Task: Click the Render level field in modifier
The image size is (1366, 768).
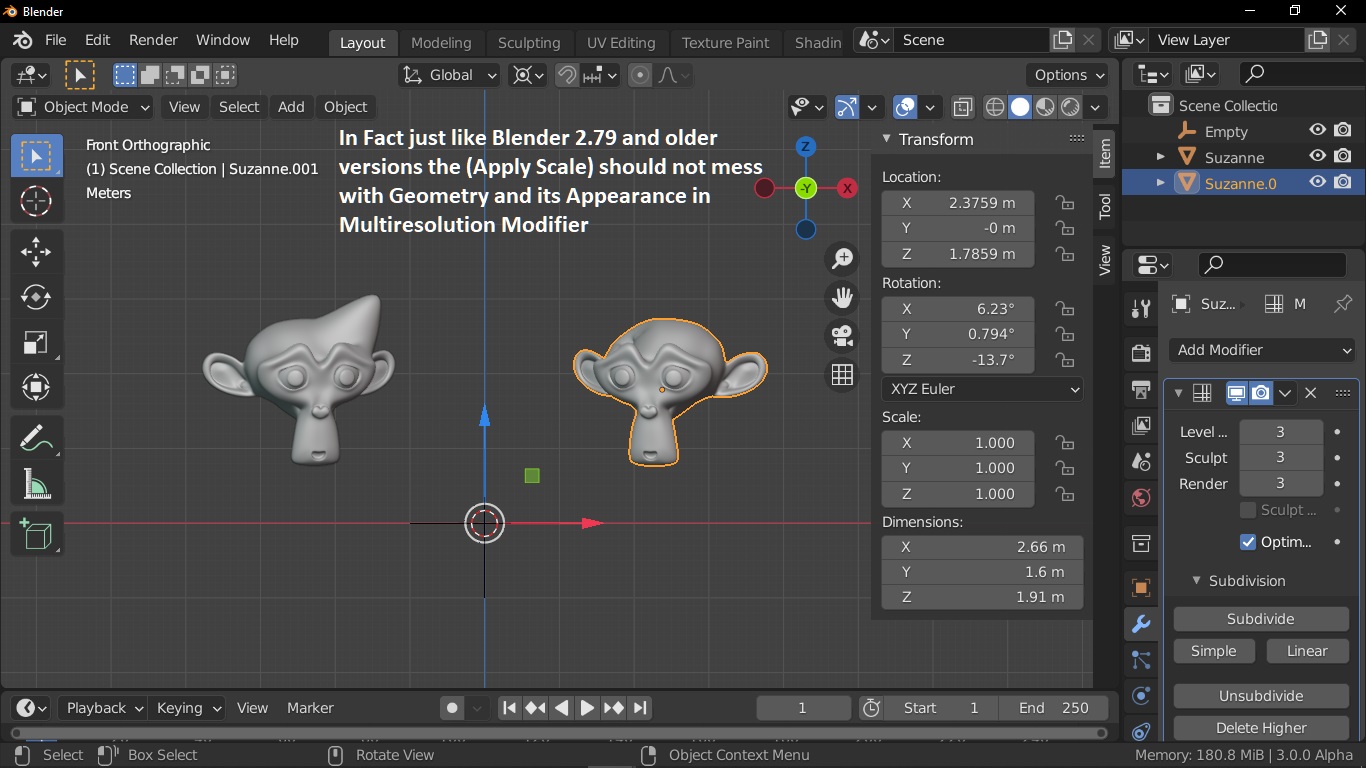Action: point(1280,483)
